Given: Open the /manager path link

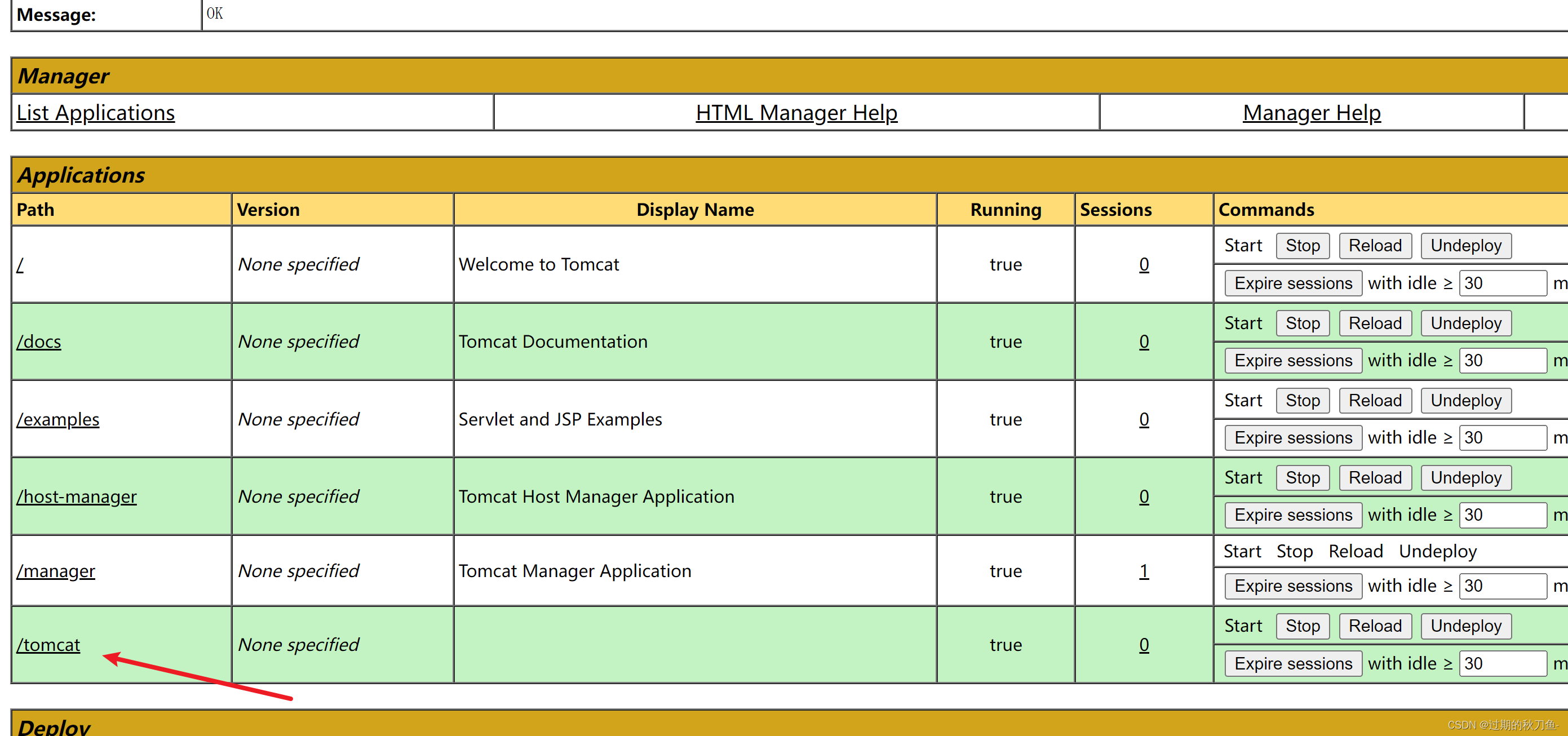Looking at the screenshot, I should click(56, 571).
